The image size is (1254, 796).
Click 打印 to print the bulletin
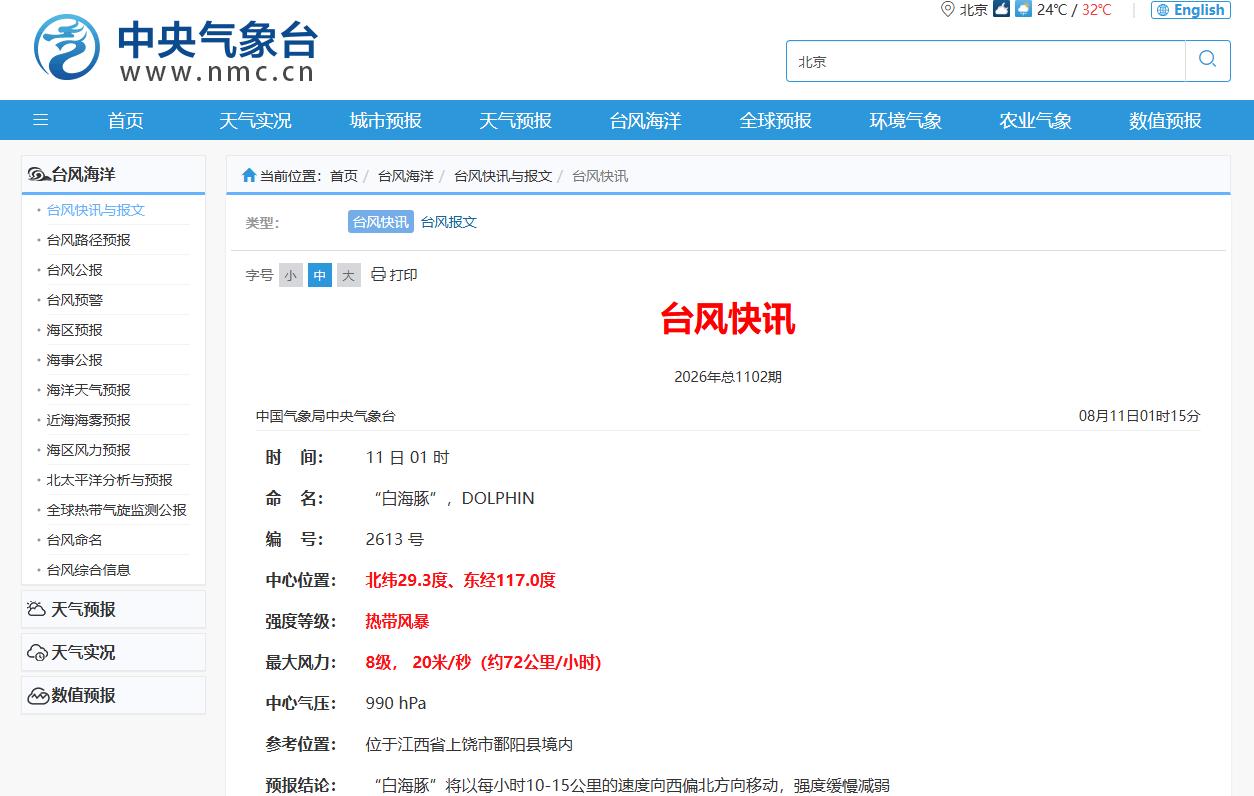click(x=404, y=274)
